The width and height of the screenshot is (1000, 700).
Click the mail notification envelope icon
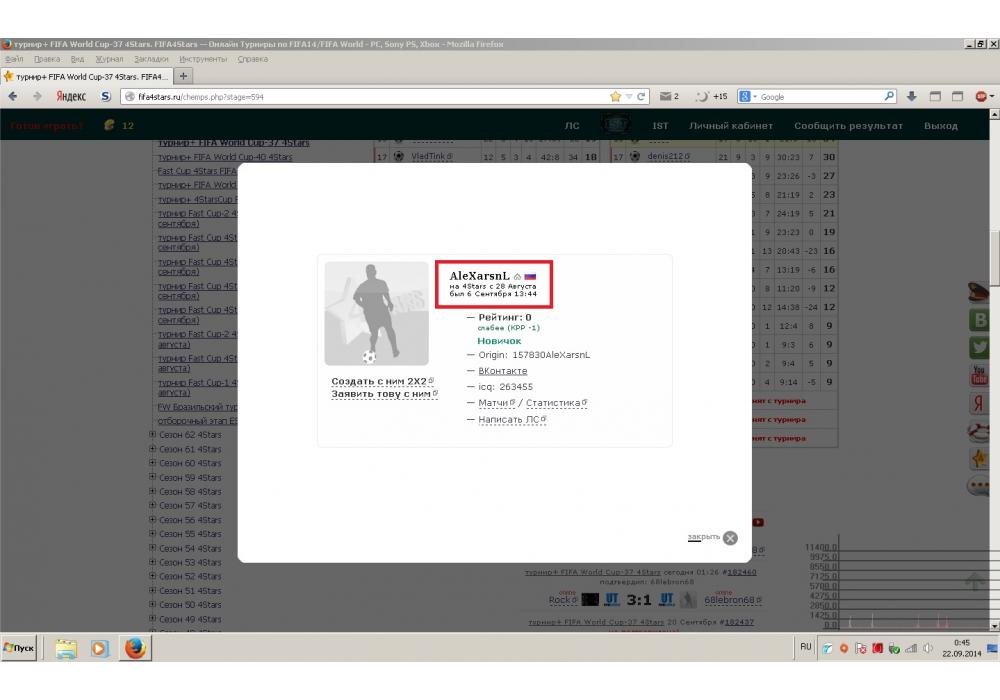[x=665, y=97]
